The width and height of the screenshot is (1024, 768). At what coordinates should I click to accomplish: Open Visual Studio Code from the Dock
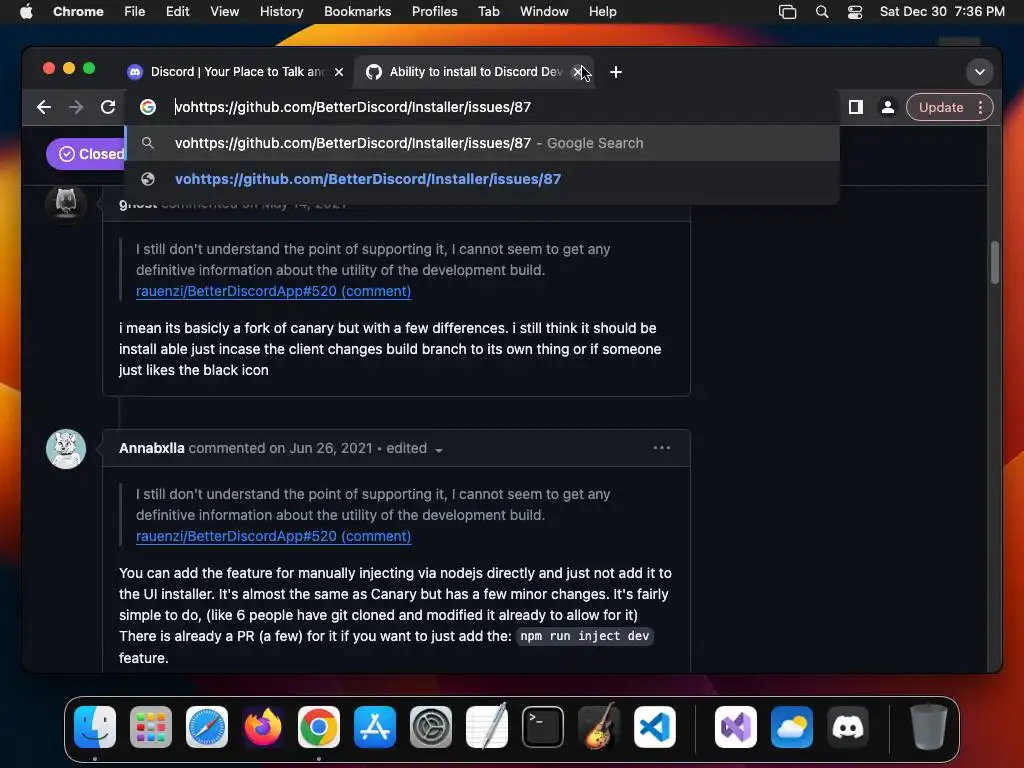(x=654, y=727)
